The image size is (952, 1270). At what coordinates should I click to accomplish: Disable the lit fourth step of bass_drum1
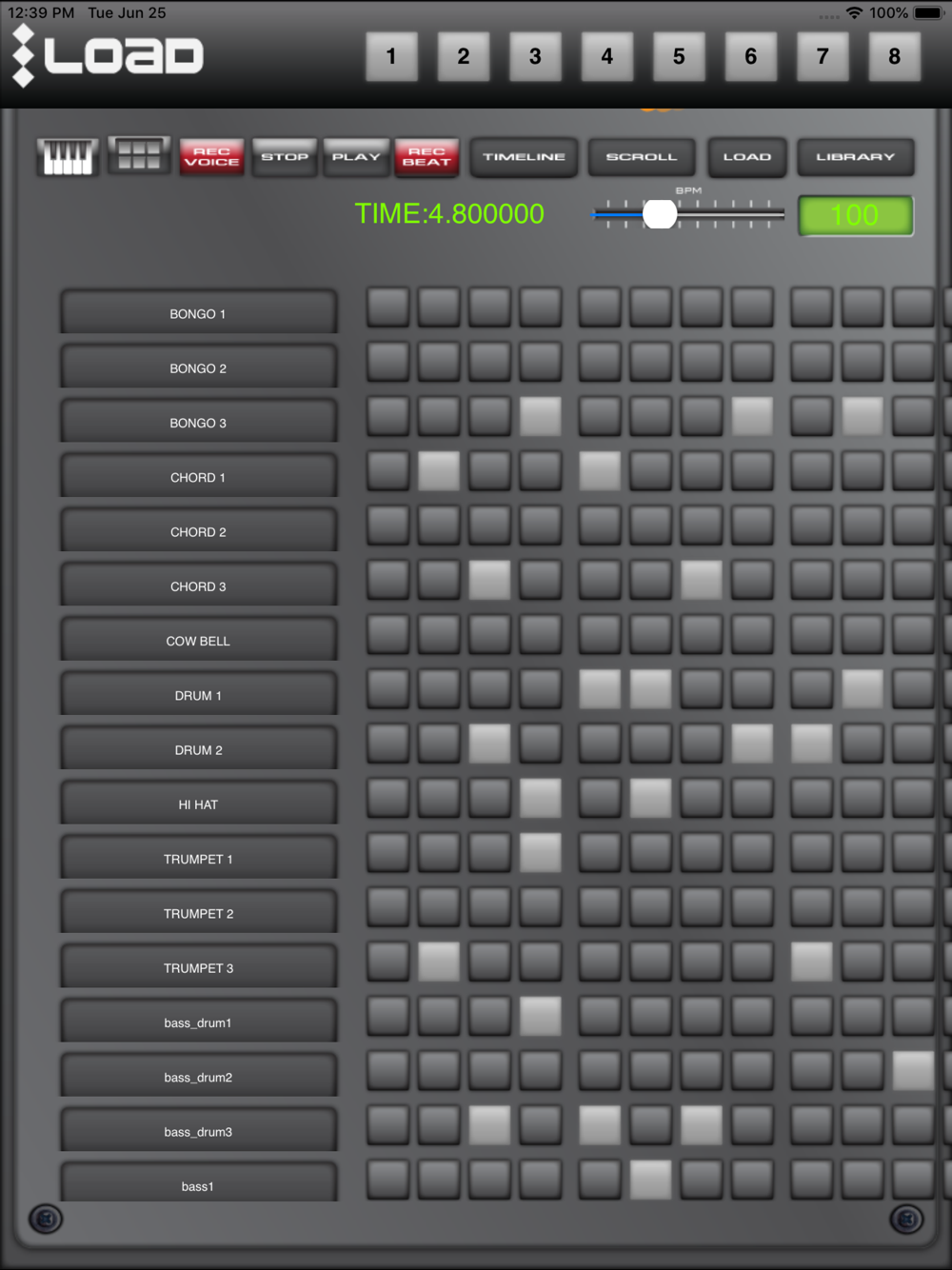click(x=541, y=1016)
